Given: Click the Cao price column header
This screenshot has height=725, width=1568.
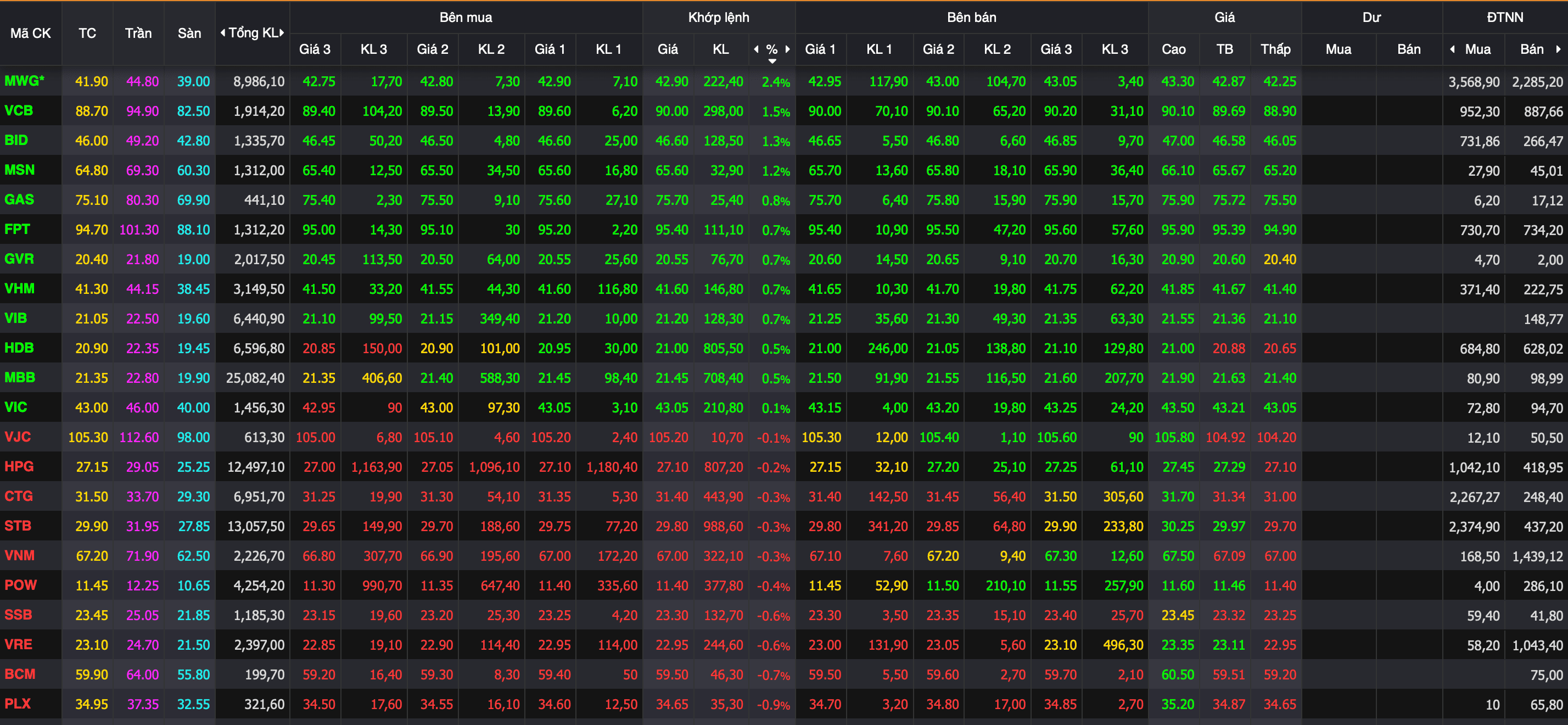Looking at the screenshot, I should (x=1174, y=49).
